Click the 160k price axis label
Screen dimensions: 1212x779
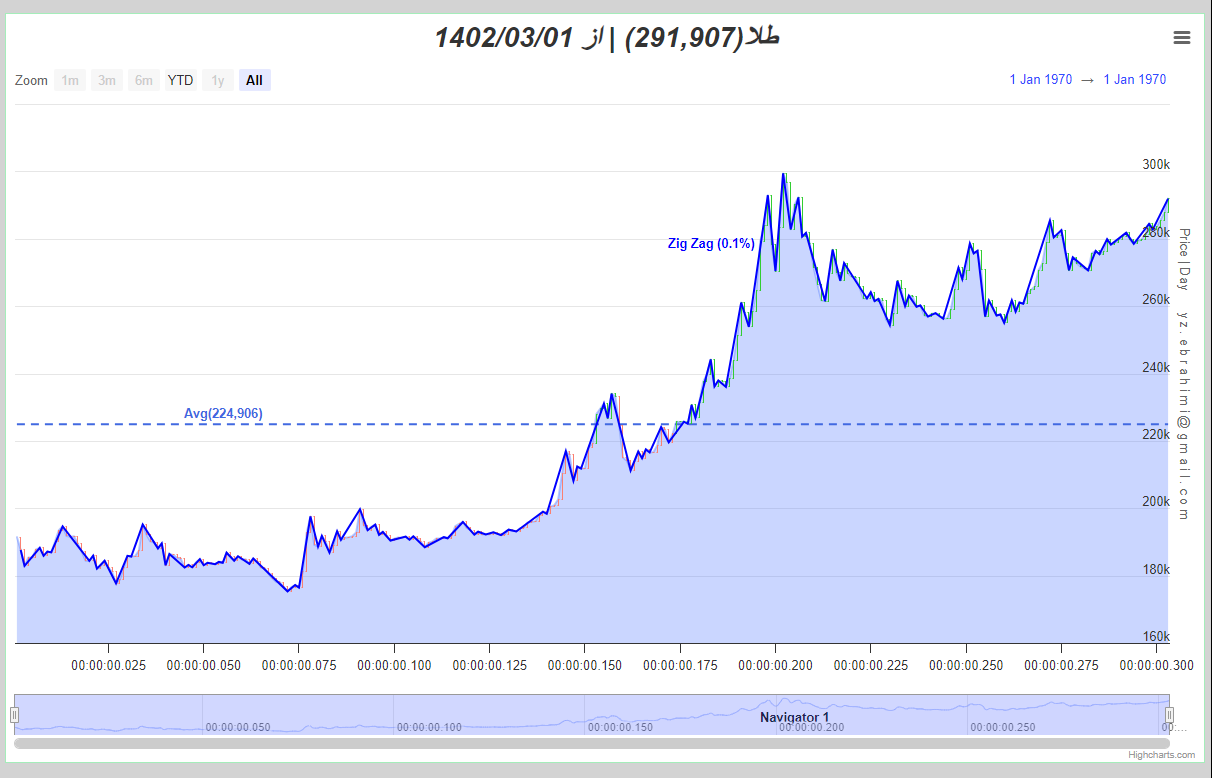pos(1156,637)
